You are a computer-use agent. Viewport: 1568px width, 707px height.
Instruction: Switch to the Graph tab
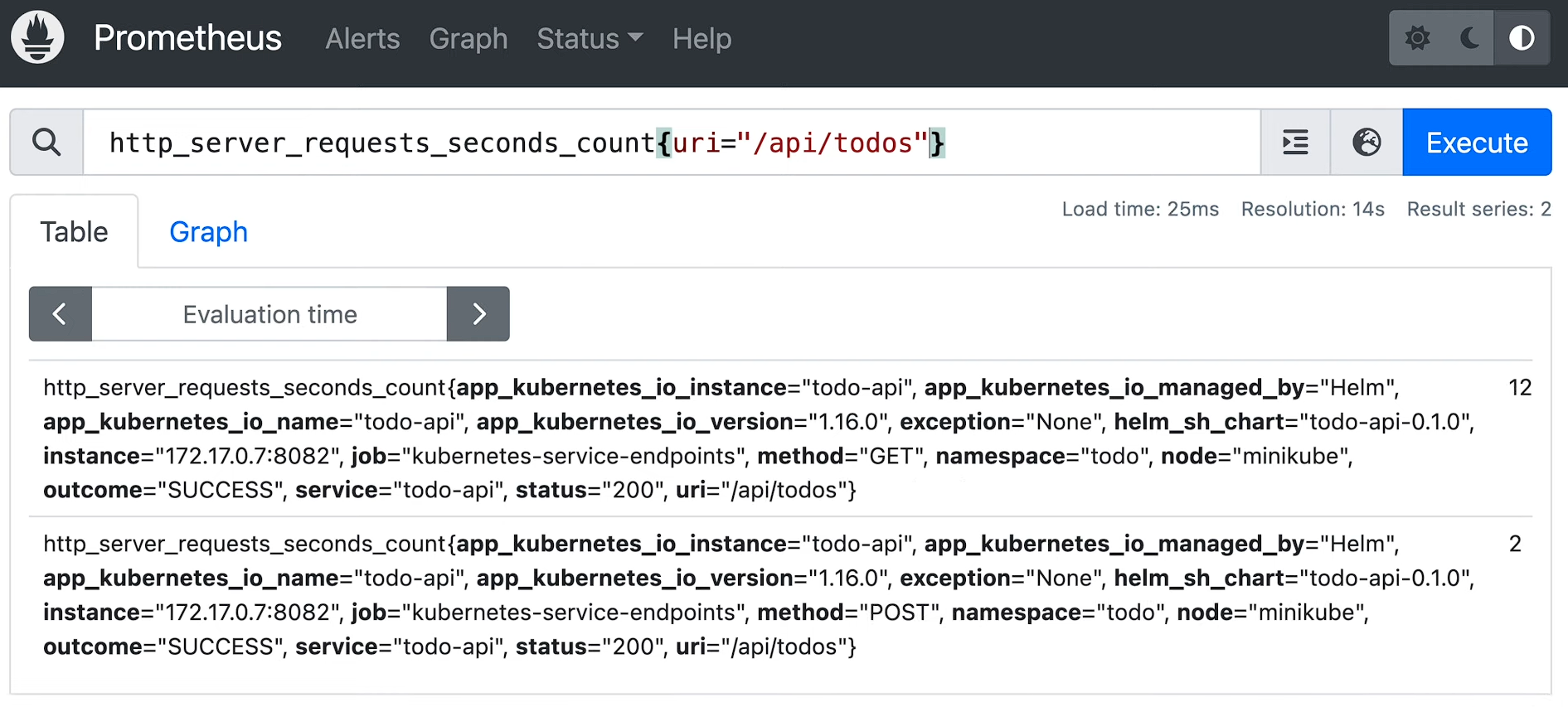pos(208,232)
